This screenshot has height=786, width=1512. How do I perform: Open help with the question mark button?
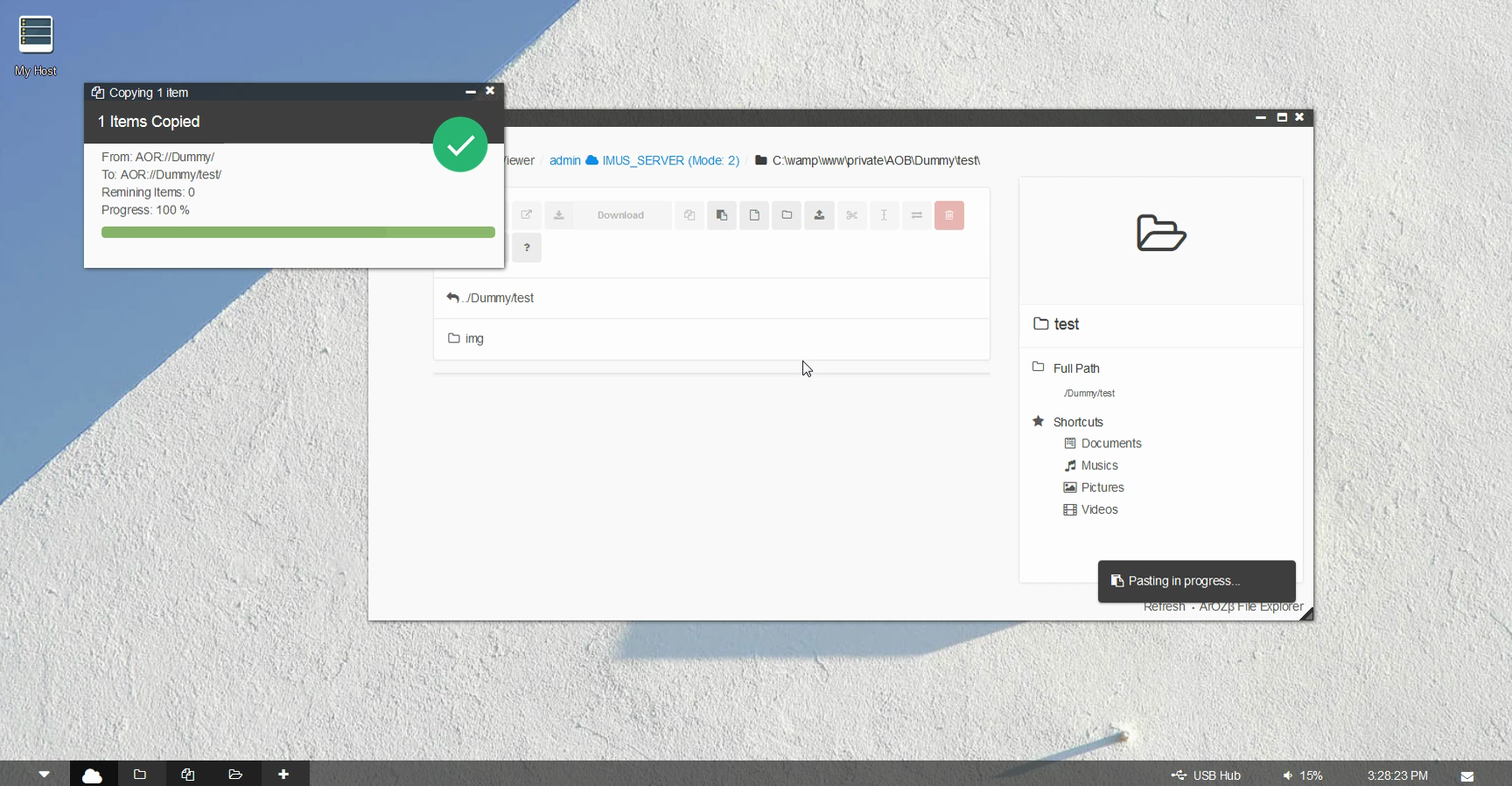pos(527,248)
